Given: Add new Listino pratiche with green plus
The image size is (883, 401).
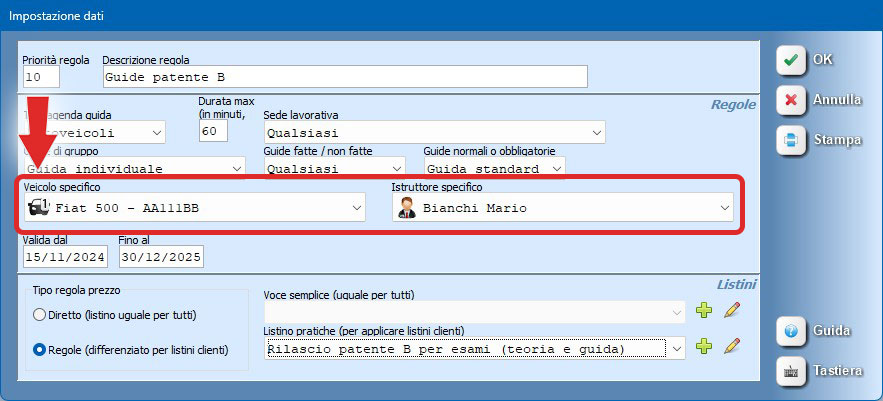Looking at the screenshot, I should 704,347.
